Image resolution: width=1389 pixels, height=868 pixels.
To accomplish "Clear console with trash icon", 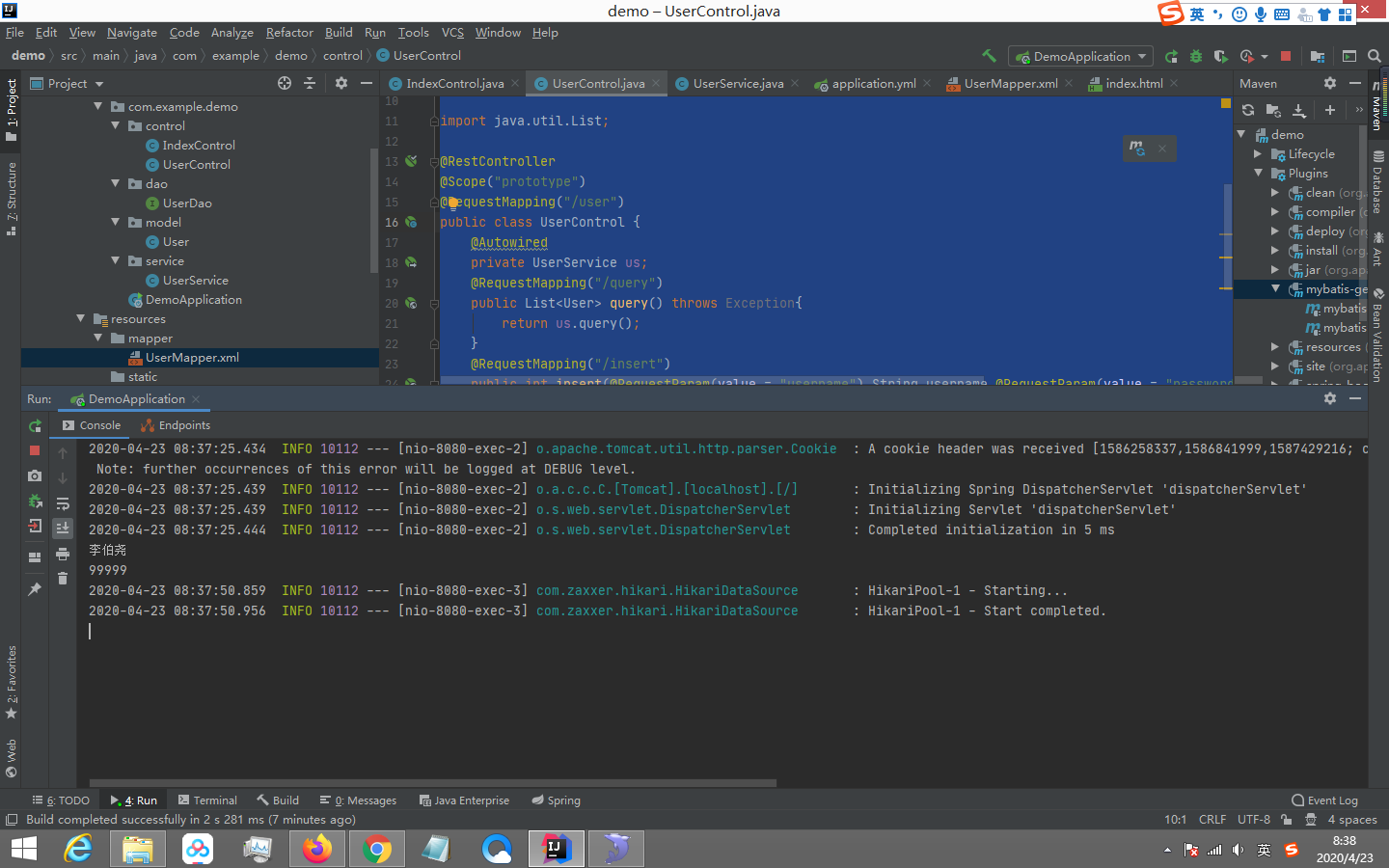I will pos(63,579).
